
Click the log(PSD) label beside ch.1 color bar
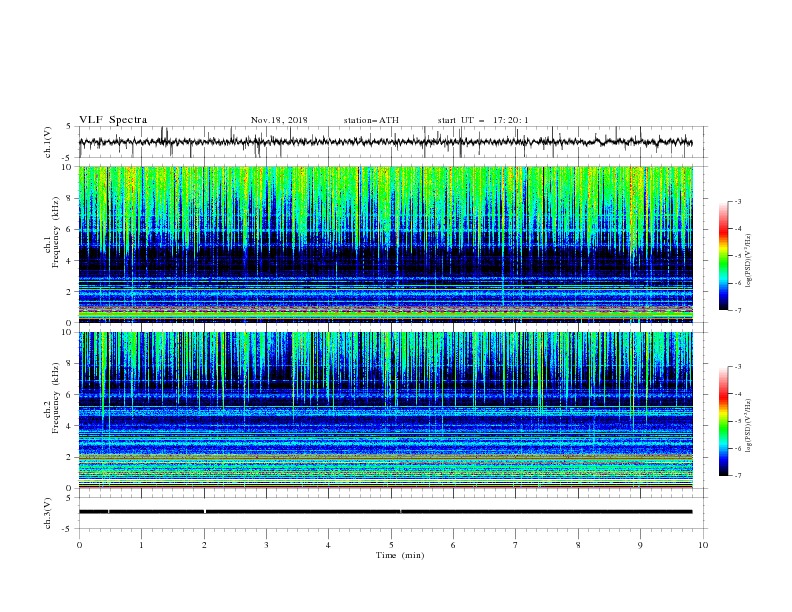tap(749, 261)
